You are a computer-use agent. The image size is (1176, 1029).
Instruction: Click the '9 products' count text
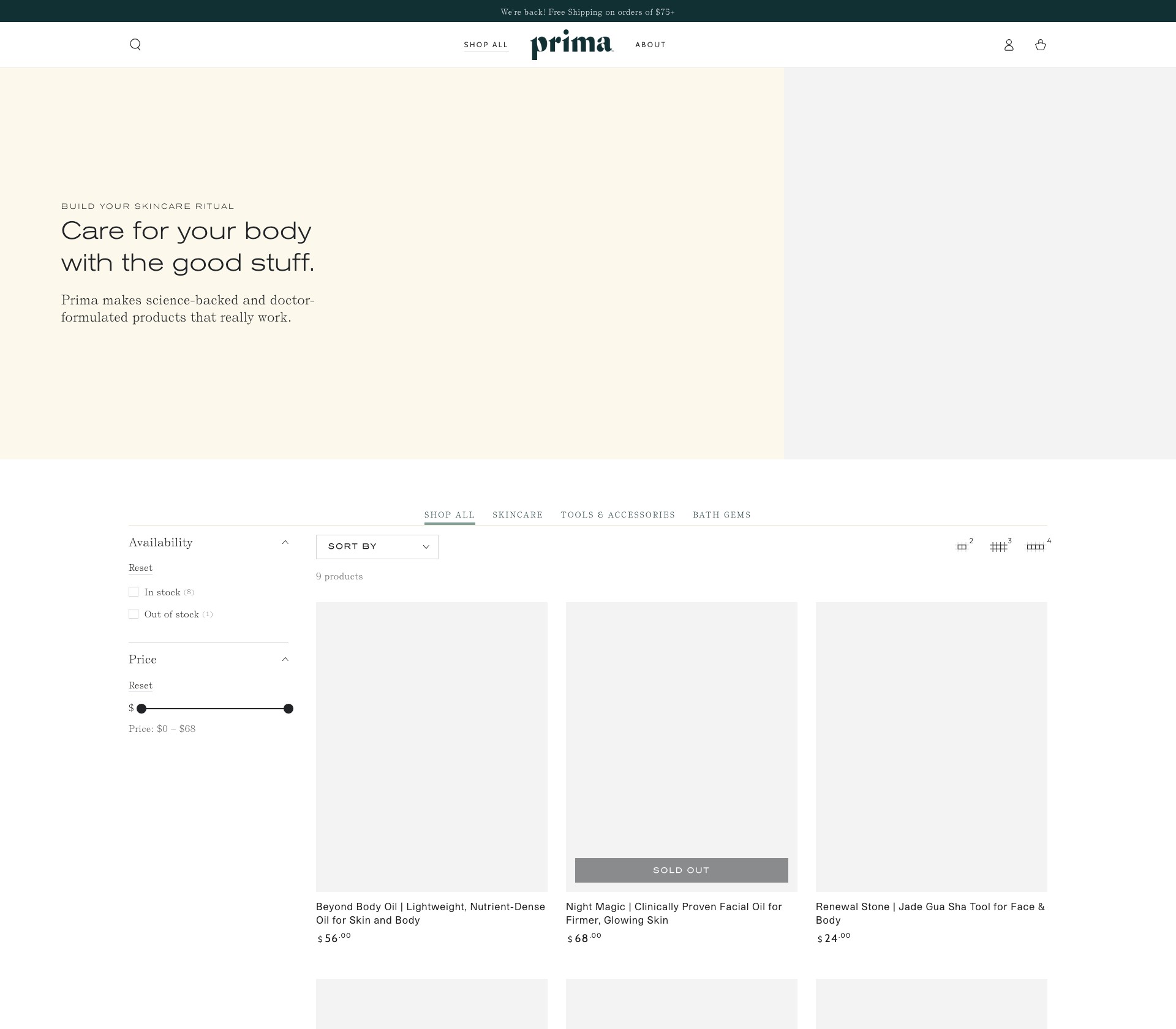pyautogui.click(x=339, y=576)
